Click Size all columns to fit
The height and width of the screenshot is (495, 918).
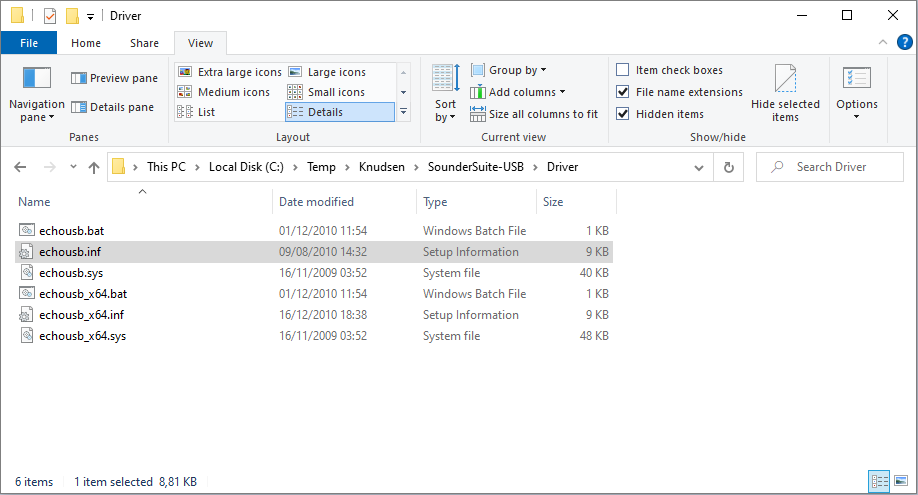[534, 114]
